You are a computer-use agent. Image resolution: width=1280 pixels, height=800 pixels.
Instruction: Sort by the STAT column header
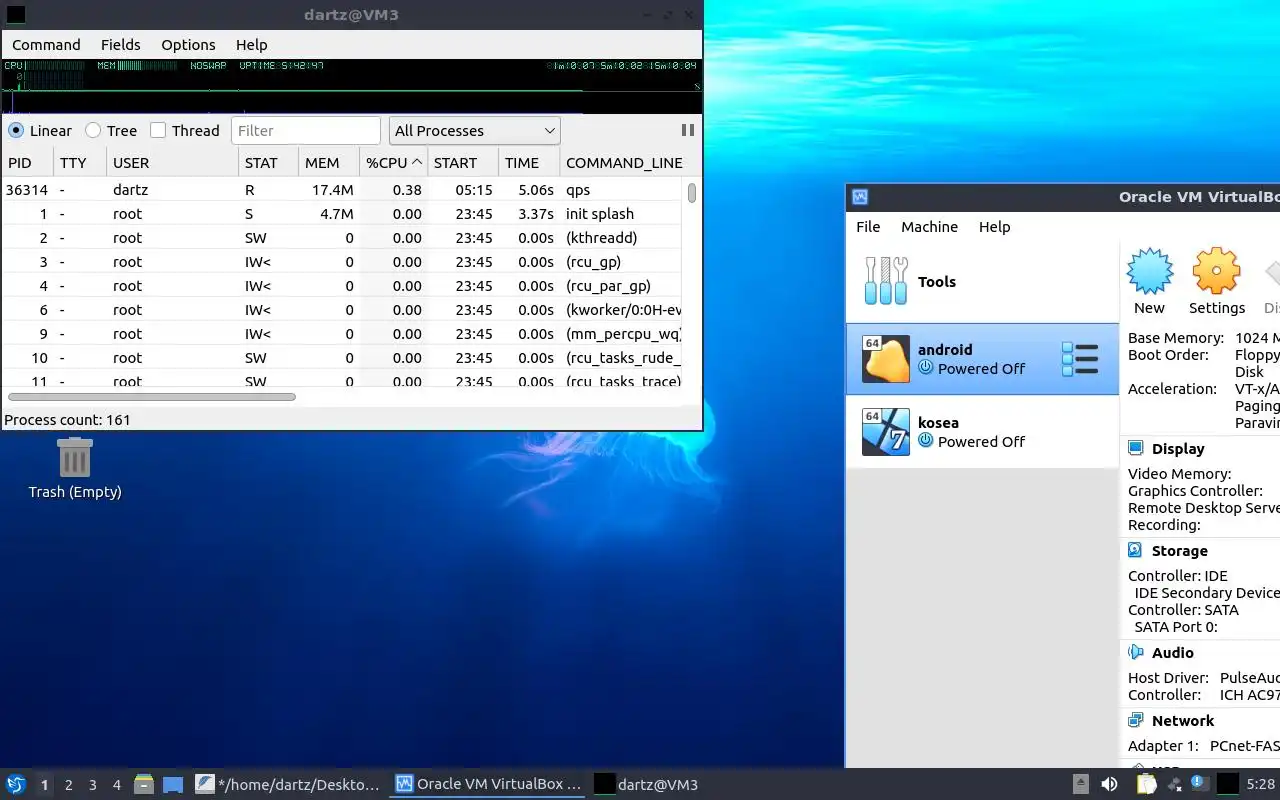(x=268, y=162)
